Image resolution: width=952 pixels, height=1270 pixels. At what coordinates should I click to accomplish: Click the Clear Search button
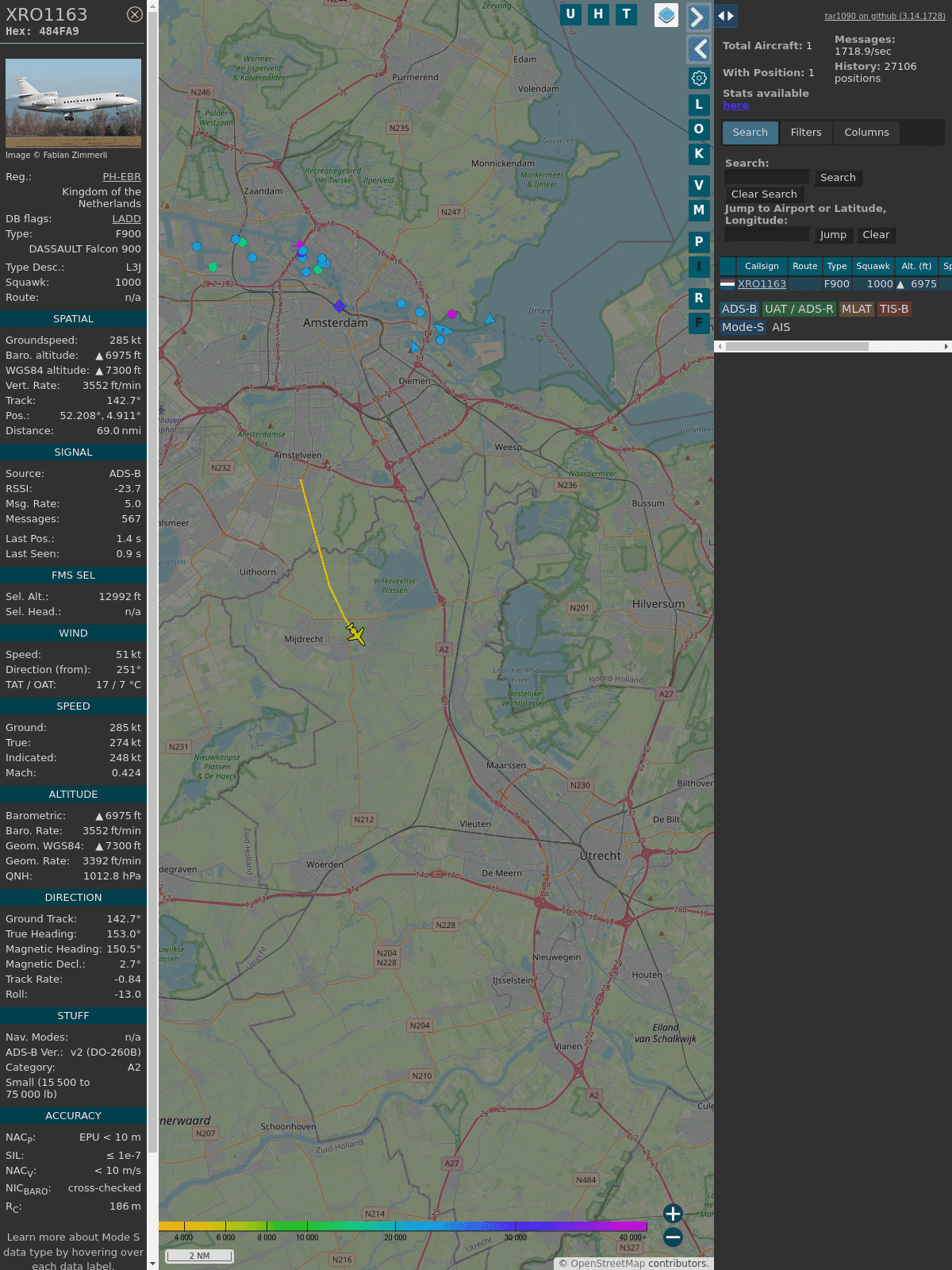[x=764, y=194]
